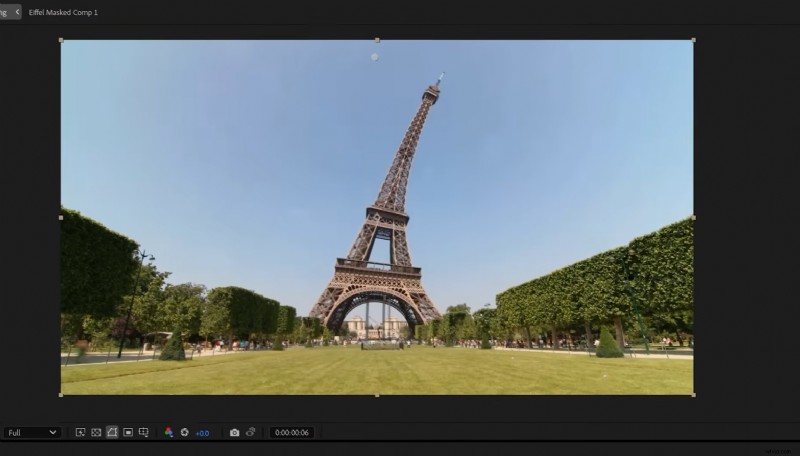Image resolution: width=800 pixels, height=456 pixels.
Task: Click the left-middle layer handle
Action: click(x=61, y=218)
